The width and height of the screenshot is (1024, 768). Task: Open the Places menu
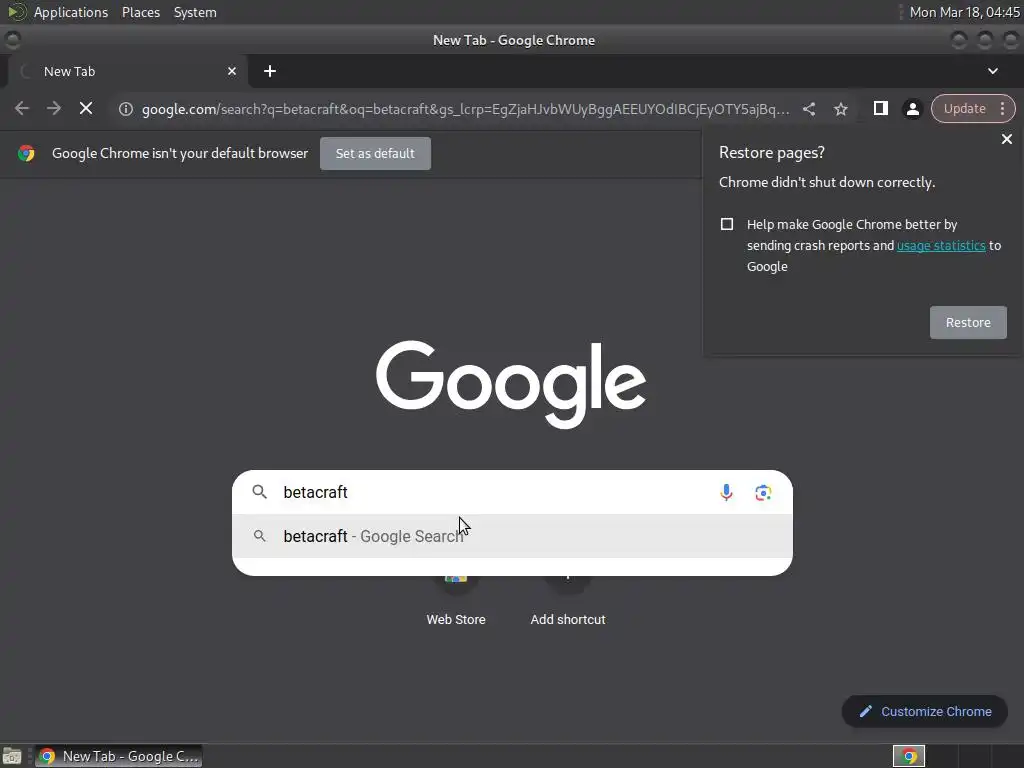[140, 12]
